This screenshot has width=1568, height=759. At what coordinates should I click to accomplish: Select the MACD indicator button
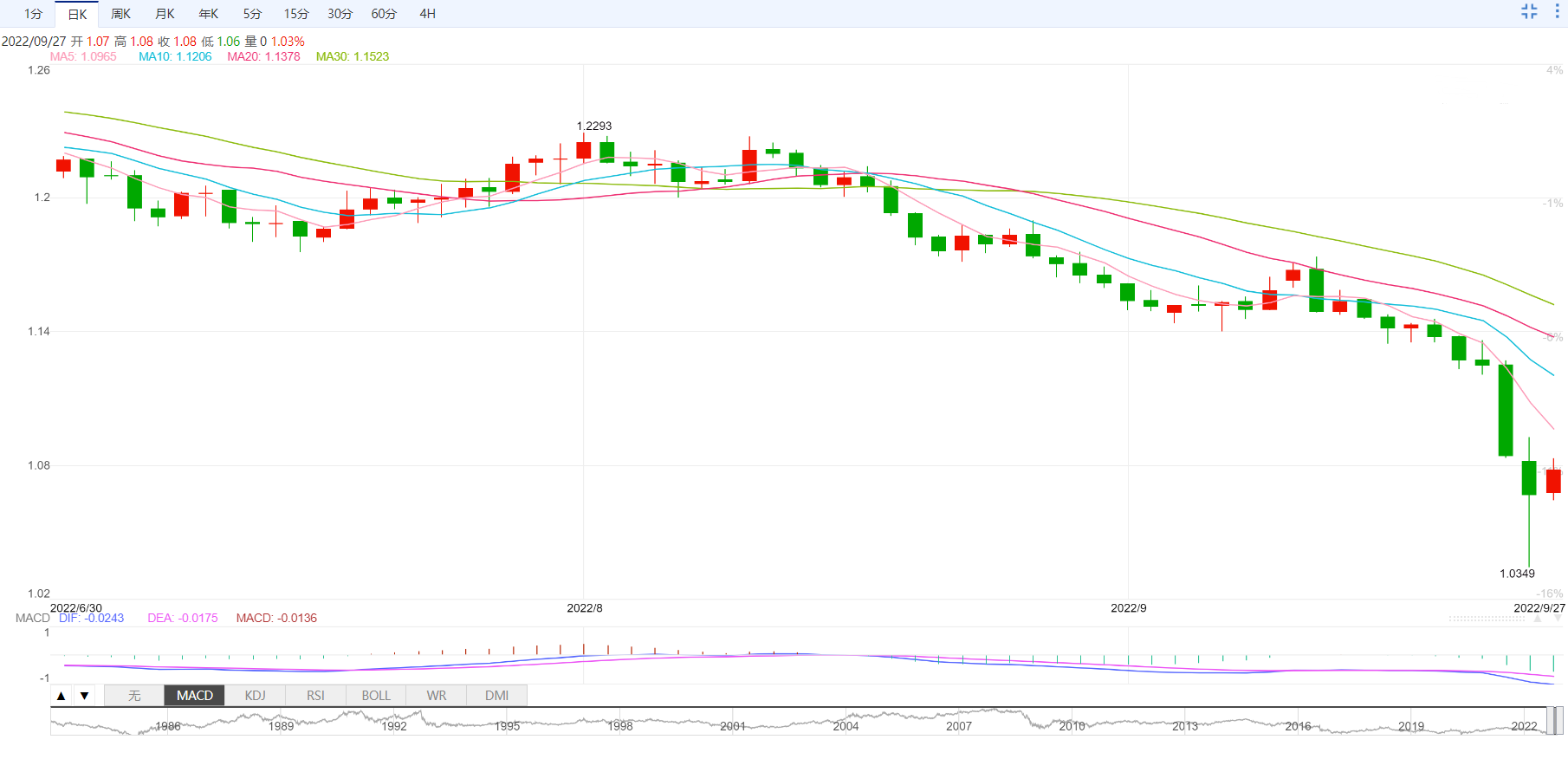coord(195,696)
